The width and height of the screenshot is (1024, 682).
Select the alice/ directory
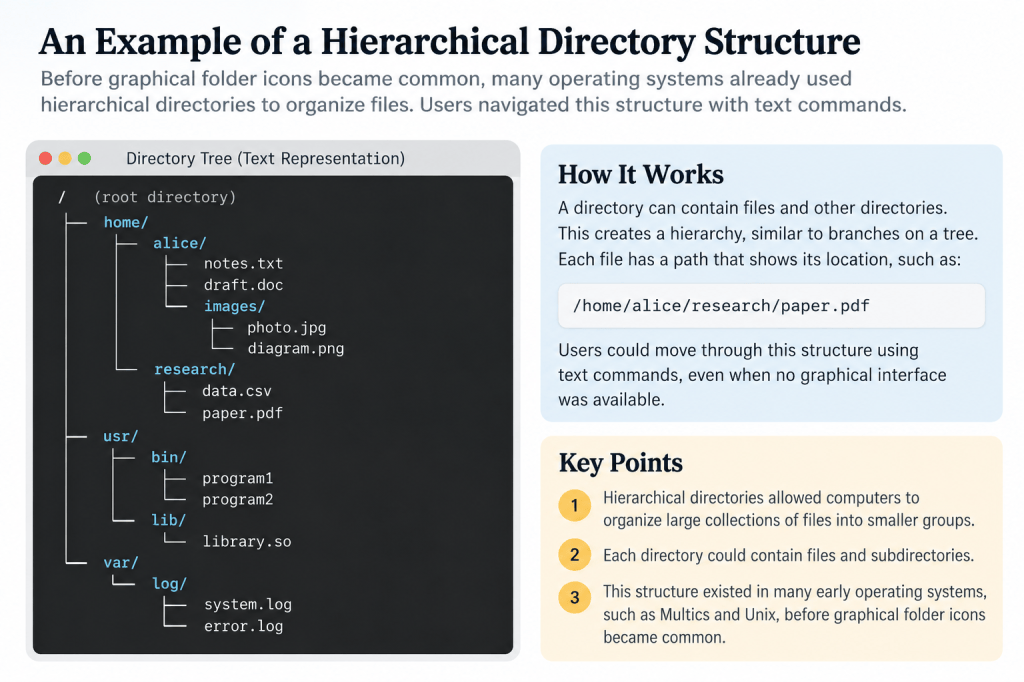click(180, 243)
